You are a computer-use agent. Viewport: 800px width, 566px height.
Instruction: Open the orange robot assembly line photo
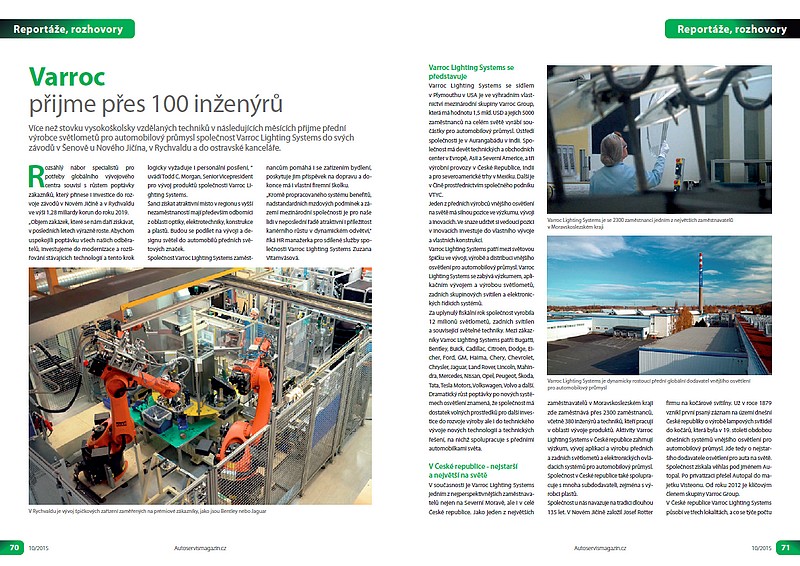coord(201,386)
